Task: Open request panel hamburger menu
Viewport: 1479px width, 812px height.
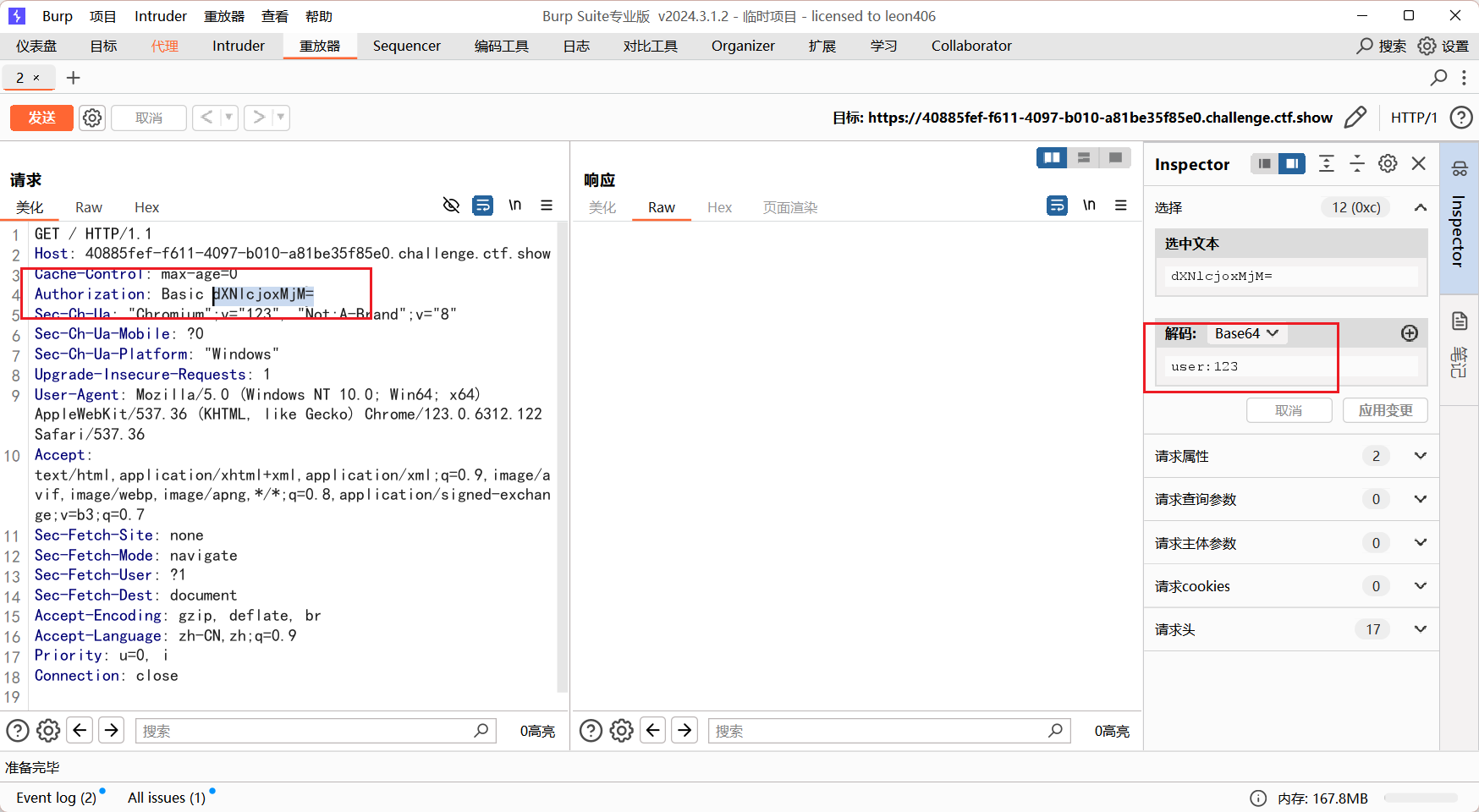Action: 547,206
